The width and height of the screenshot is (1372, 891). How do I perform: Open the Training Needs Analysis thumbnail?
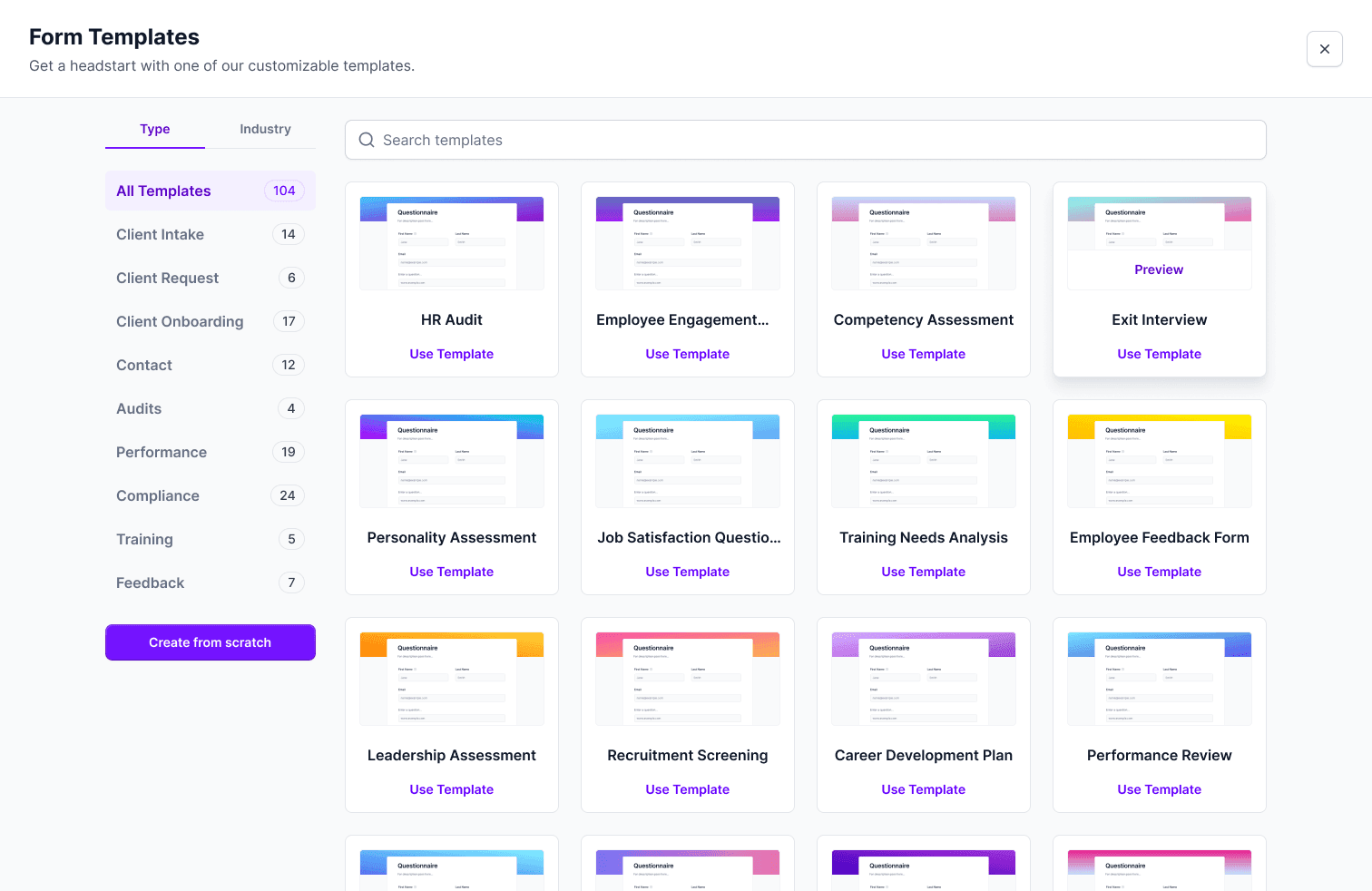[924, 461]
